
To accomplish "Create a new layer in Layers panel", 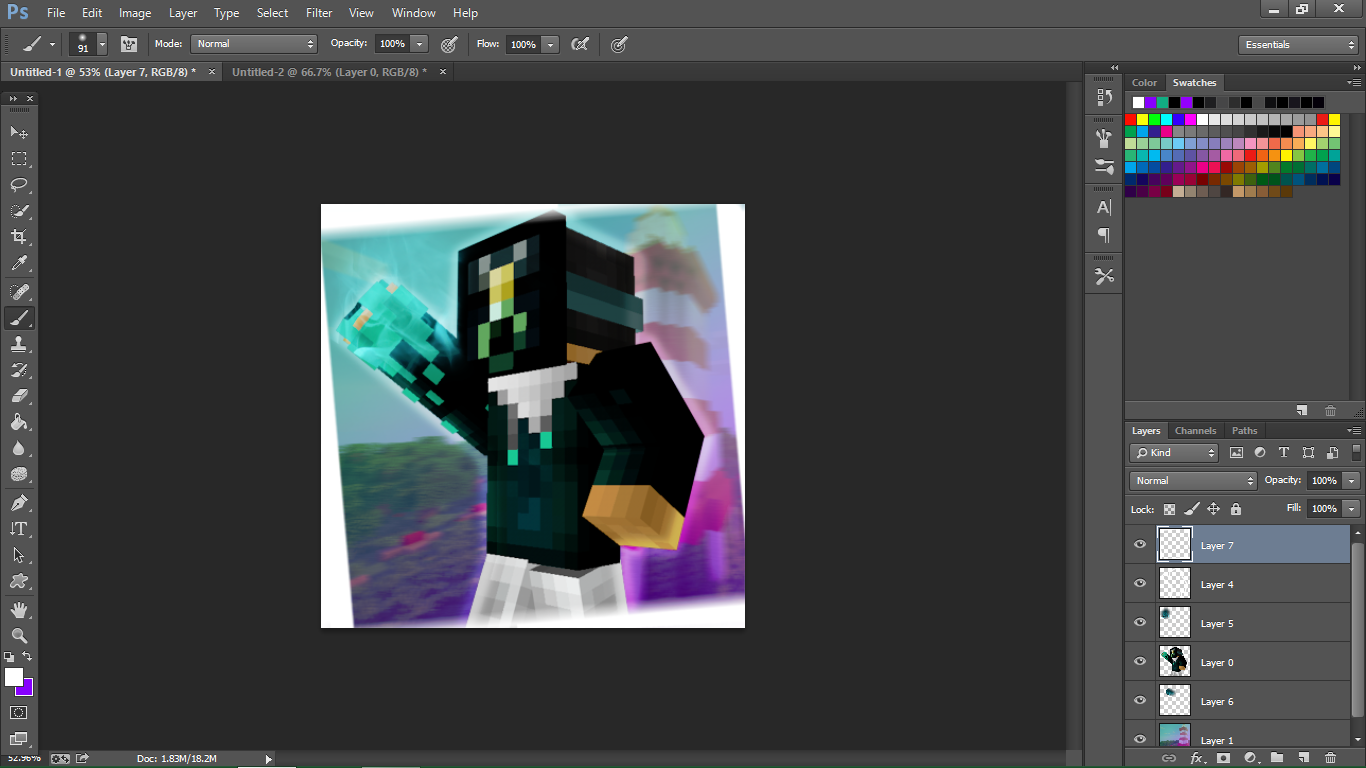I will click(x=1303, y=758).
